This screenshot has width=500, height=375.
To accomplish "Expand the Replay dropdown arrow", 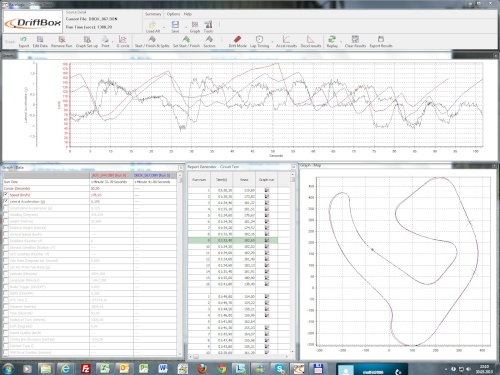I will (x=341, y=42).
